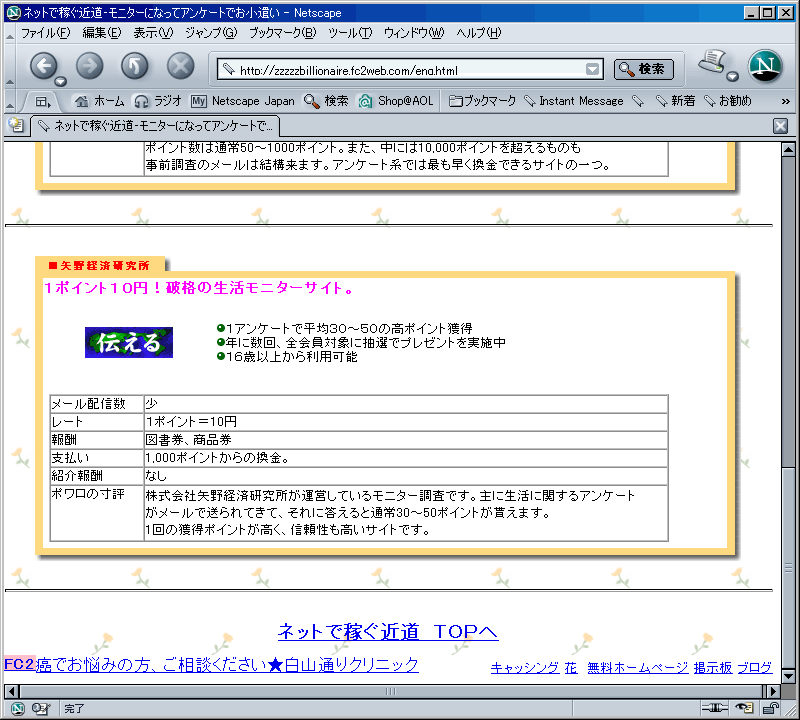Reload the current page
Screen dimensions: 800x720
[135, 66]
